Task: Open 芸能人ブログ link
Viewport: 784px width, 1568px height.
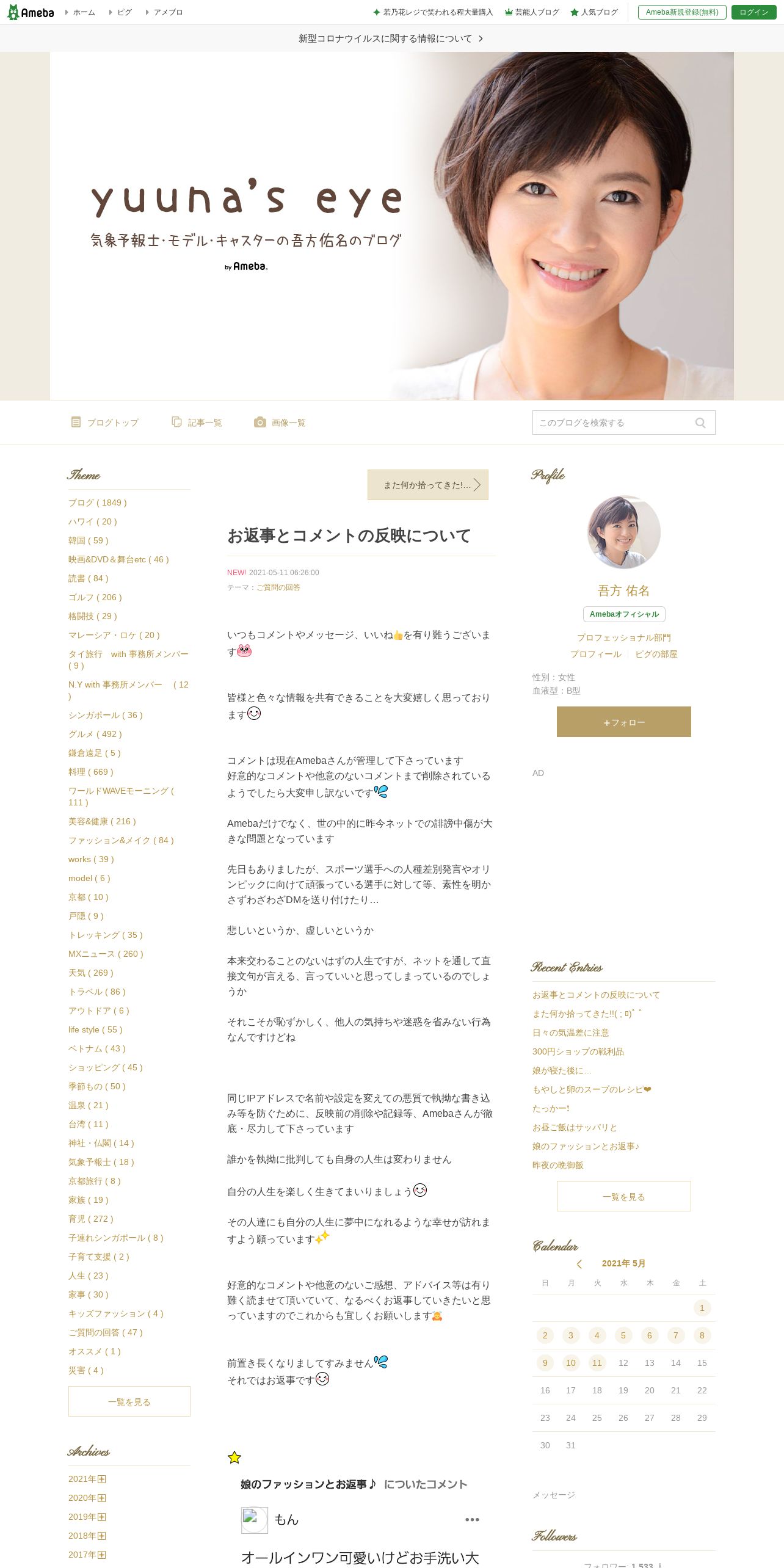Action: coord(532,12)
